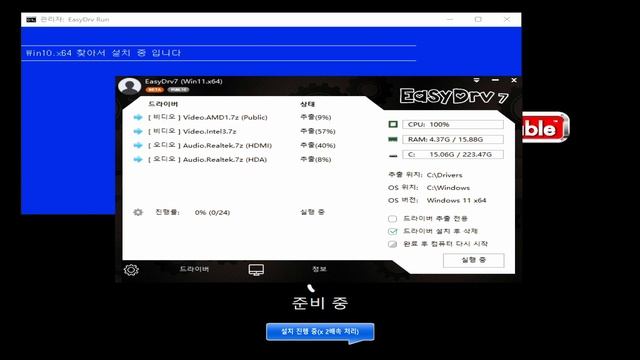The height and width of the screenshot is (360, 640).
Task: Close the EasyDrv7 window
Action: coord(514,80)
